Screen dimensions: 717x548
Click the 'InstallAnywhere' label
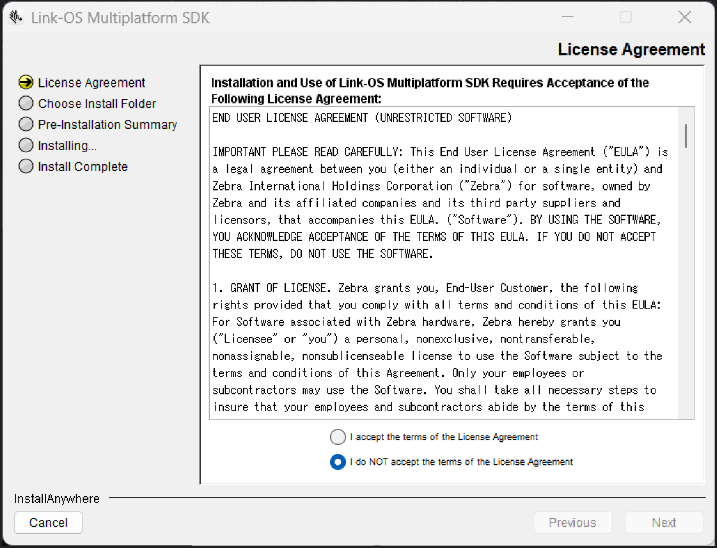(57, 499)
